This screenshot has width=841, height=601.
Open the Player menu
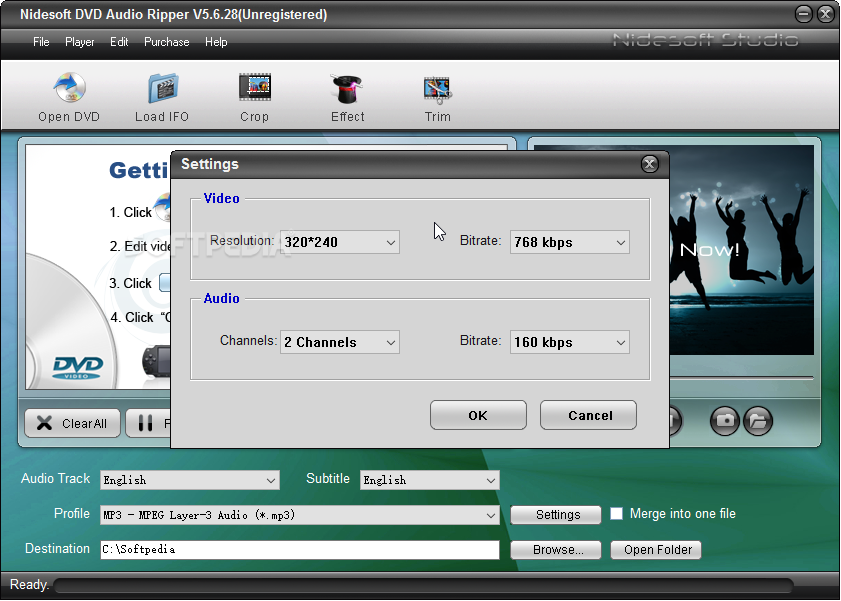tap(79, 42)
